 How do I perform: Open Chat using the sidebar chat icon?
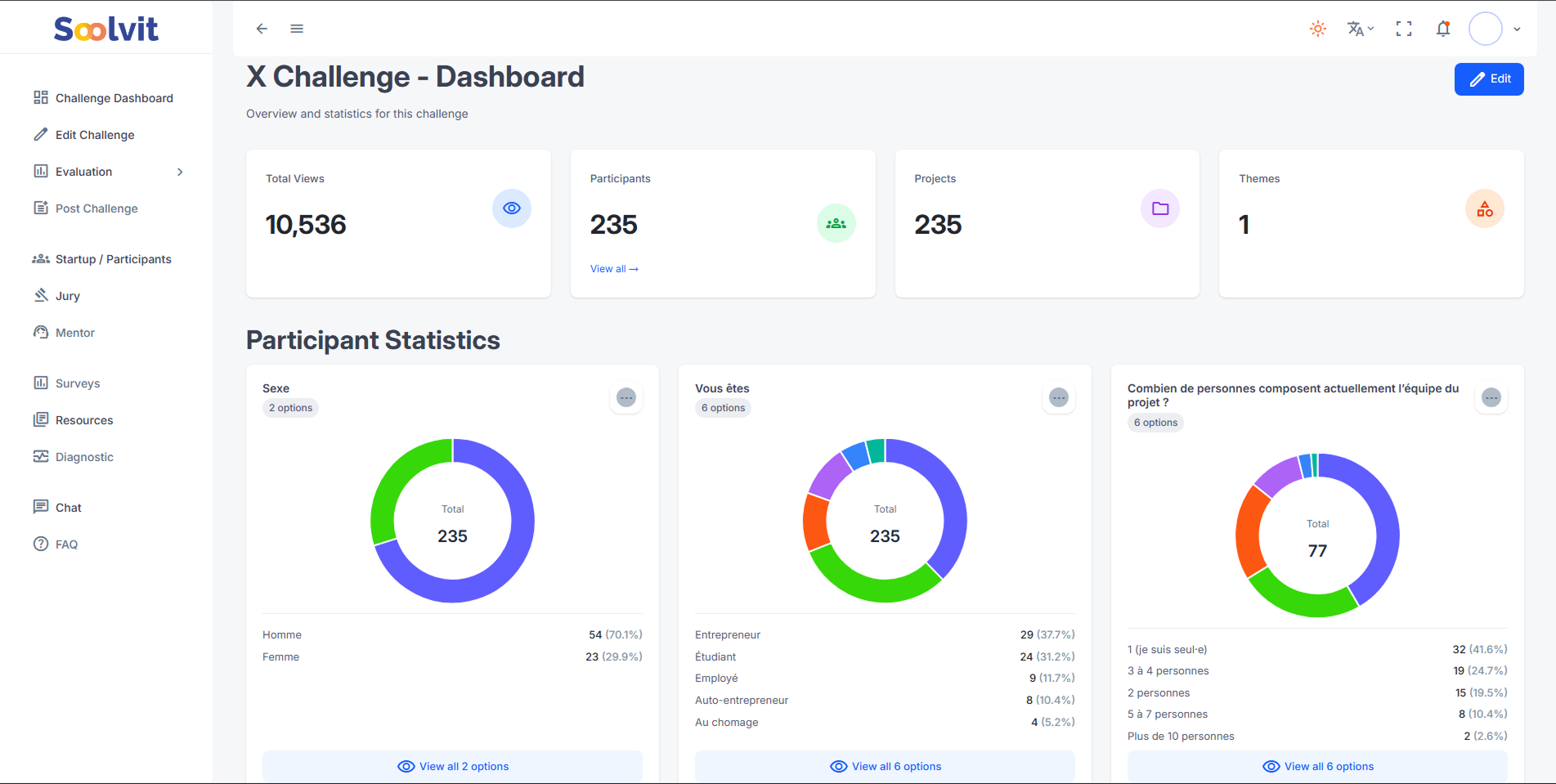tap(42, 507)
